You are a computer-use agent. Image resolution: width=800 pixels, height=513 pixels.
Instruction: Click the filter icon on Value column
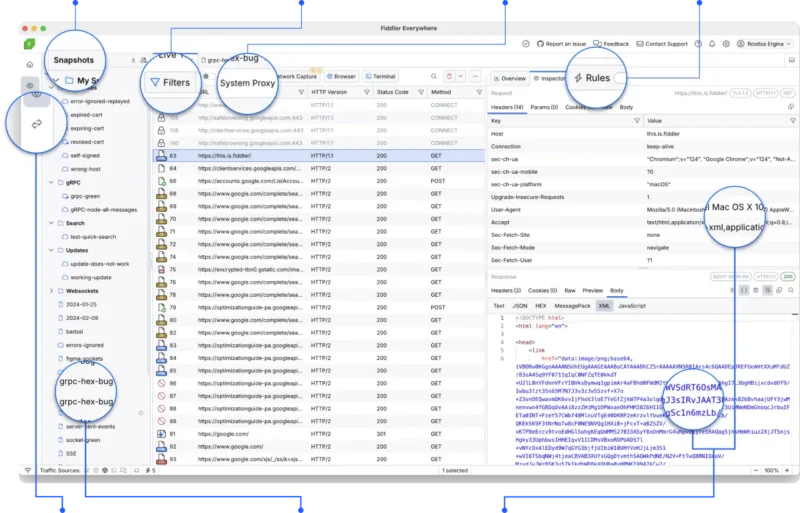(793, 121)
